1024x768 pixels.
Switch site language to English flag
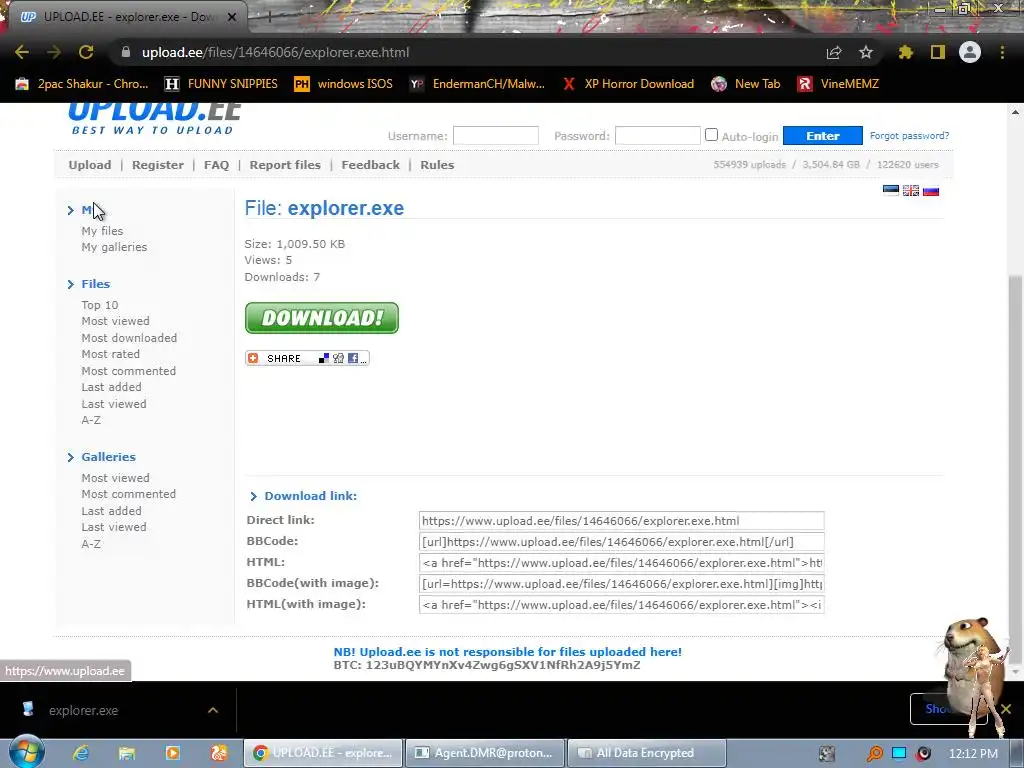pos(911,190)
